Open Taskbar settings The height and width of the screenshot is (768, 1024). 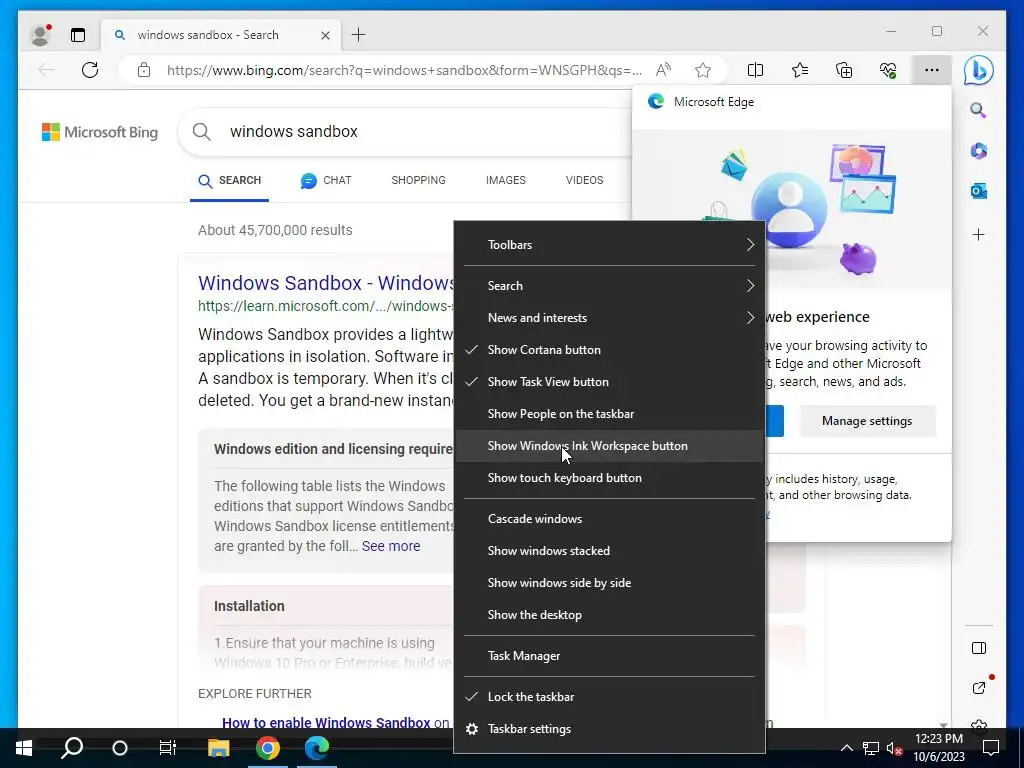(609, 729)
